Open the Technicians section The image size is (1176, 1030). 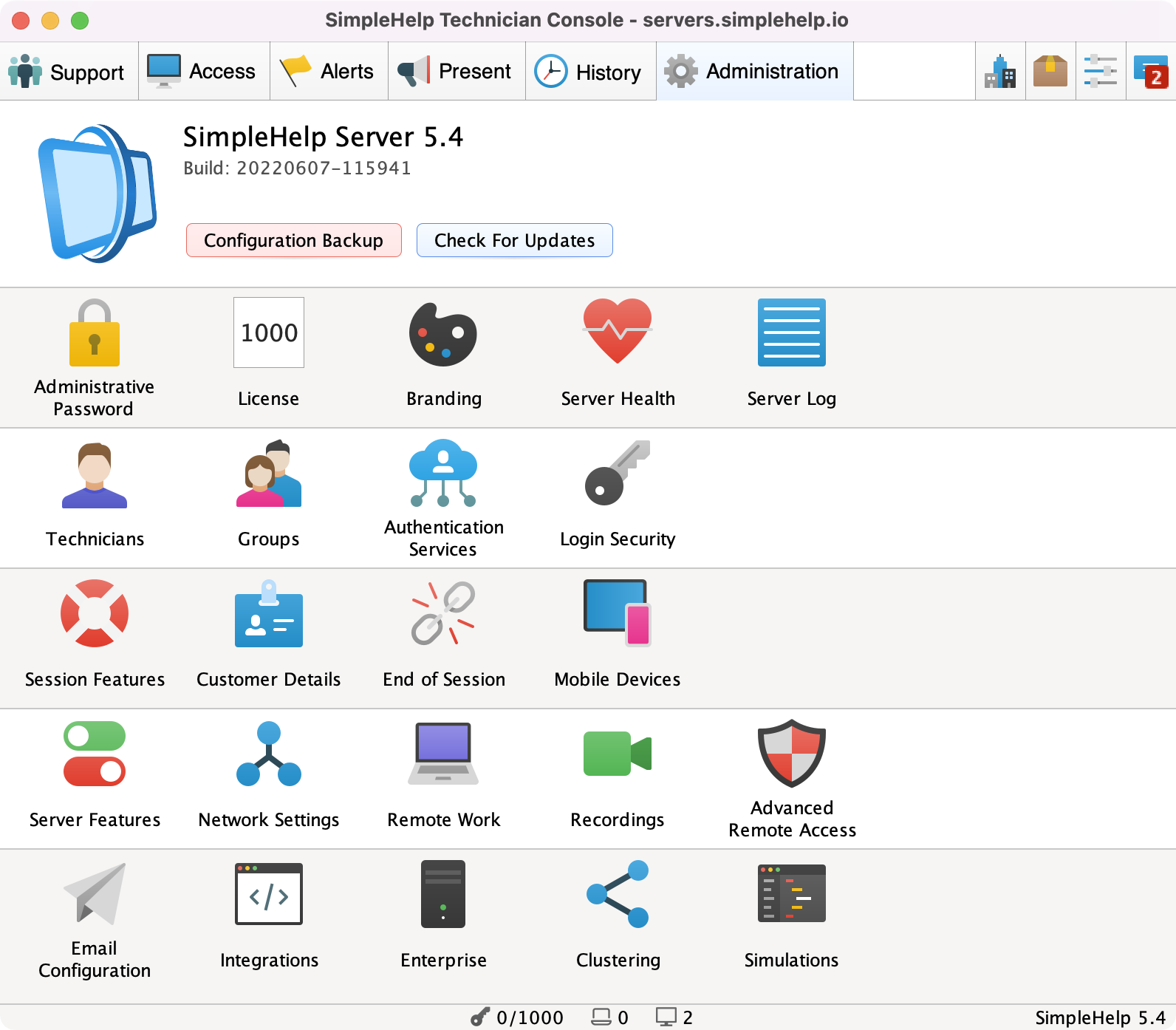click(95, 494)
